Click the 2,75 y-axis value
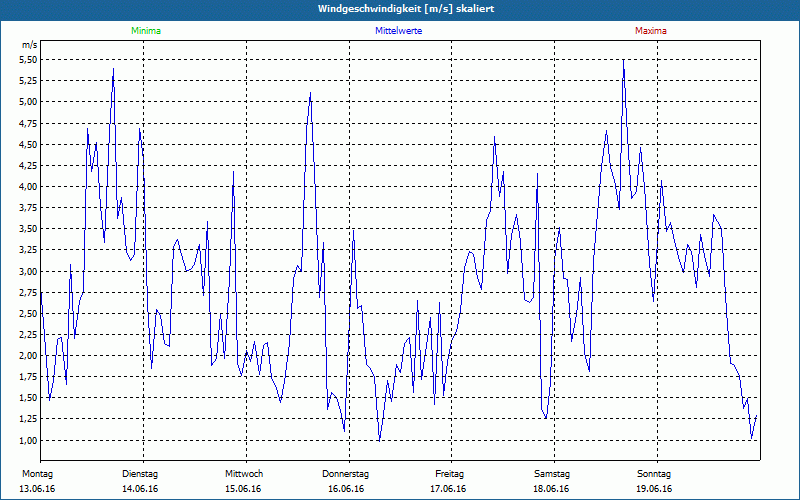Screen dimensions: 800x500 pyautogui.click(x=29, y=292)
